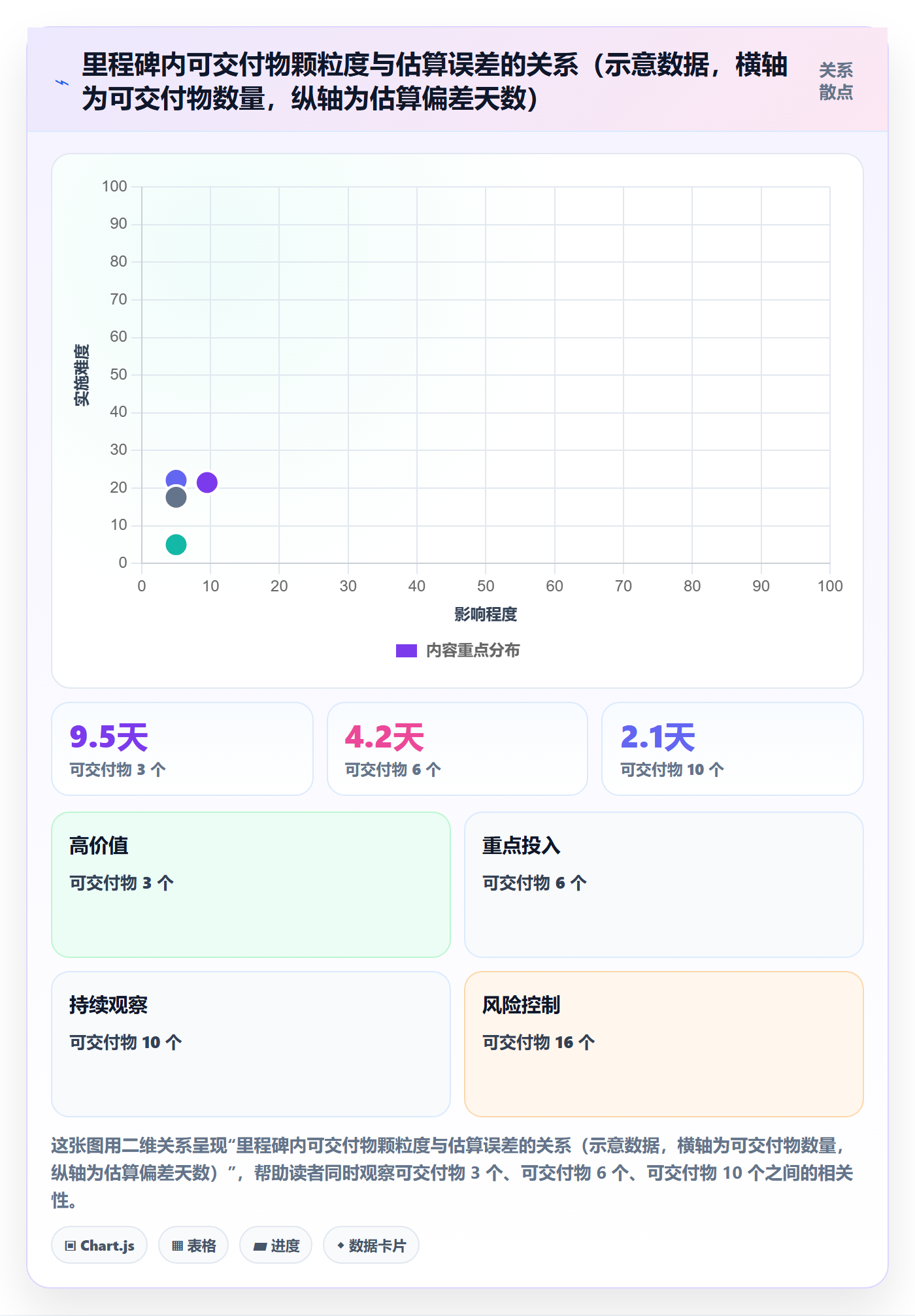
Task: Select the blue scatter data point
Action: click(176, 479)
